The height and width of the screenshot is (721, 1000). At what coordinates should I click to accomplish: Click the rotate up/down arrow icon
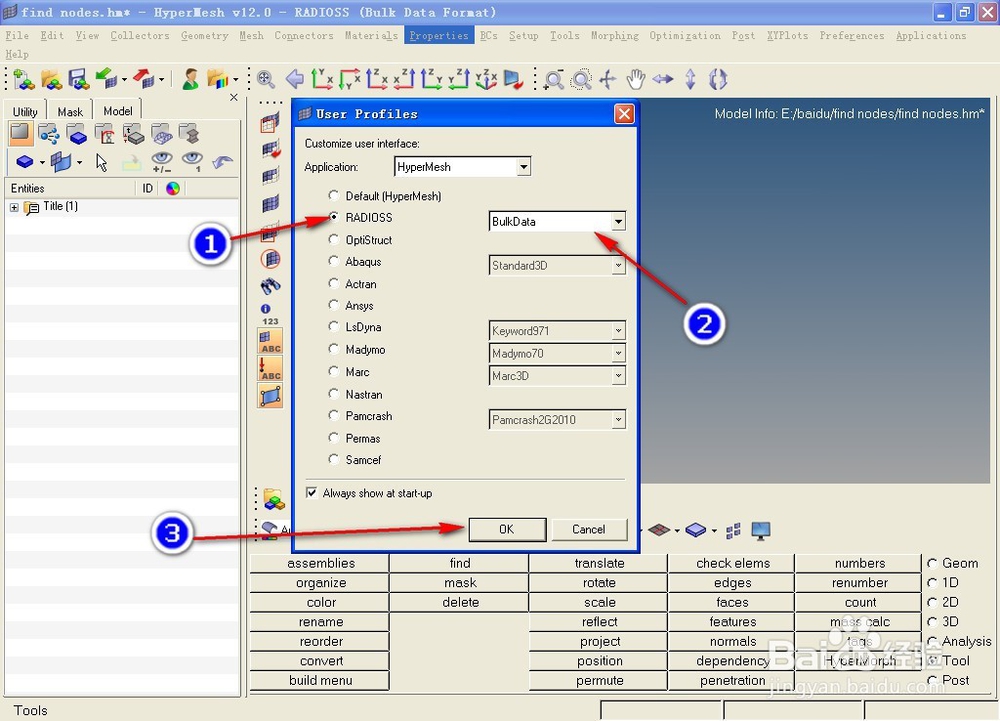[x=690, y=80]
